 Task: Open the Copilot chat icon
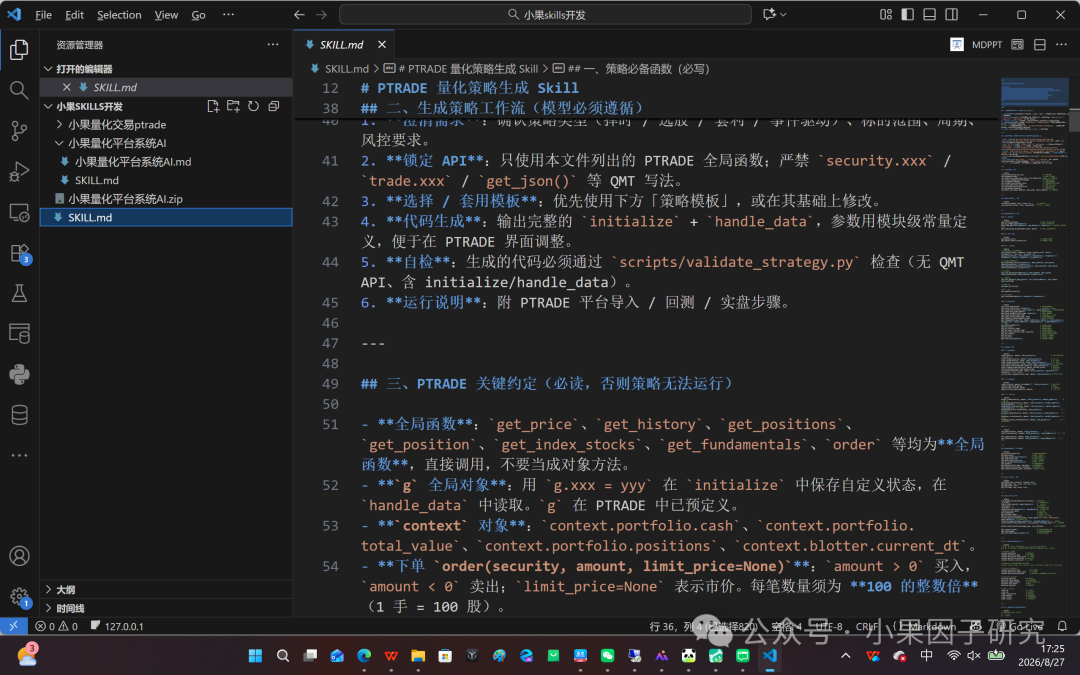[769, 14]
